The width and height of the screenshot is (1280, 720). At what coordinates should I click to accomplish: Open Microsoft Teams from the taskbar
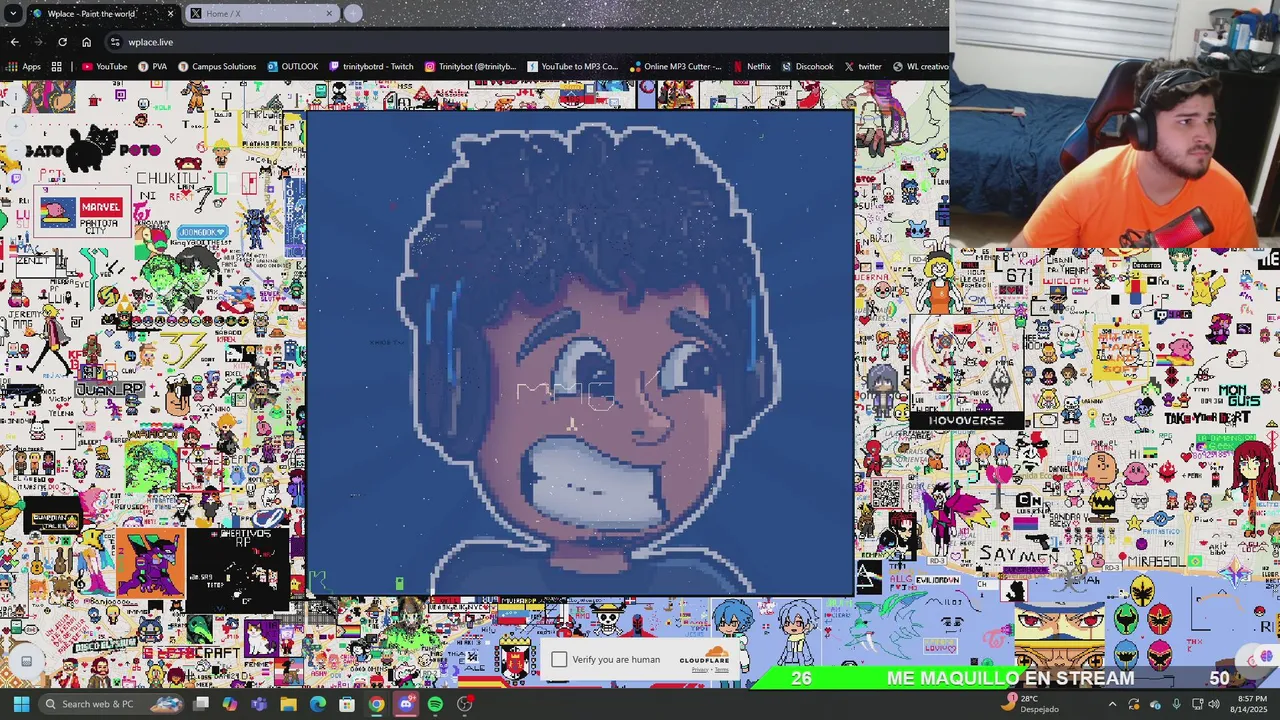pyautogui.click(x=259, y=704)
